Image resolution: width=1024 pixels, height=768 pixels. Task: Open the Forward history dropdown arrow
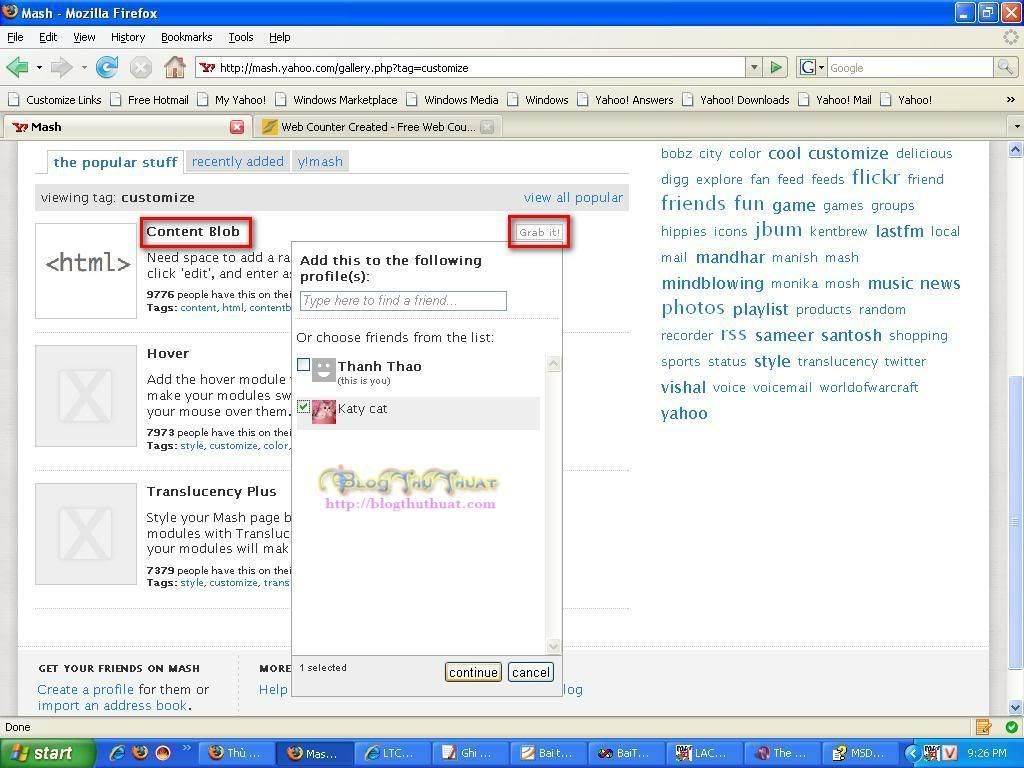click(x=84, y=67)
